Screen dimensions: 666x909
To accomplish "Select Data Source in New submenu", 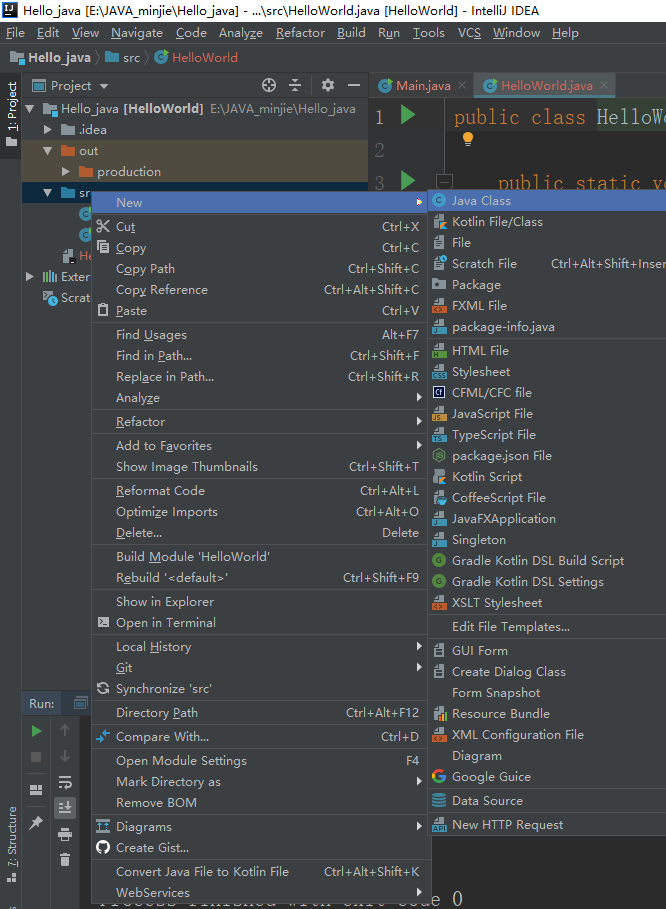I will (547, 801).
